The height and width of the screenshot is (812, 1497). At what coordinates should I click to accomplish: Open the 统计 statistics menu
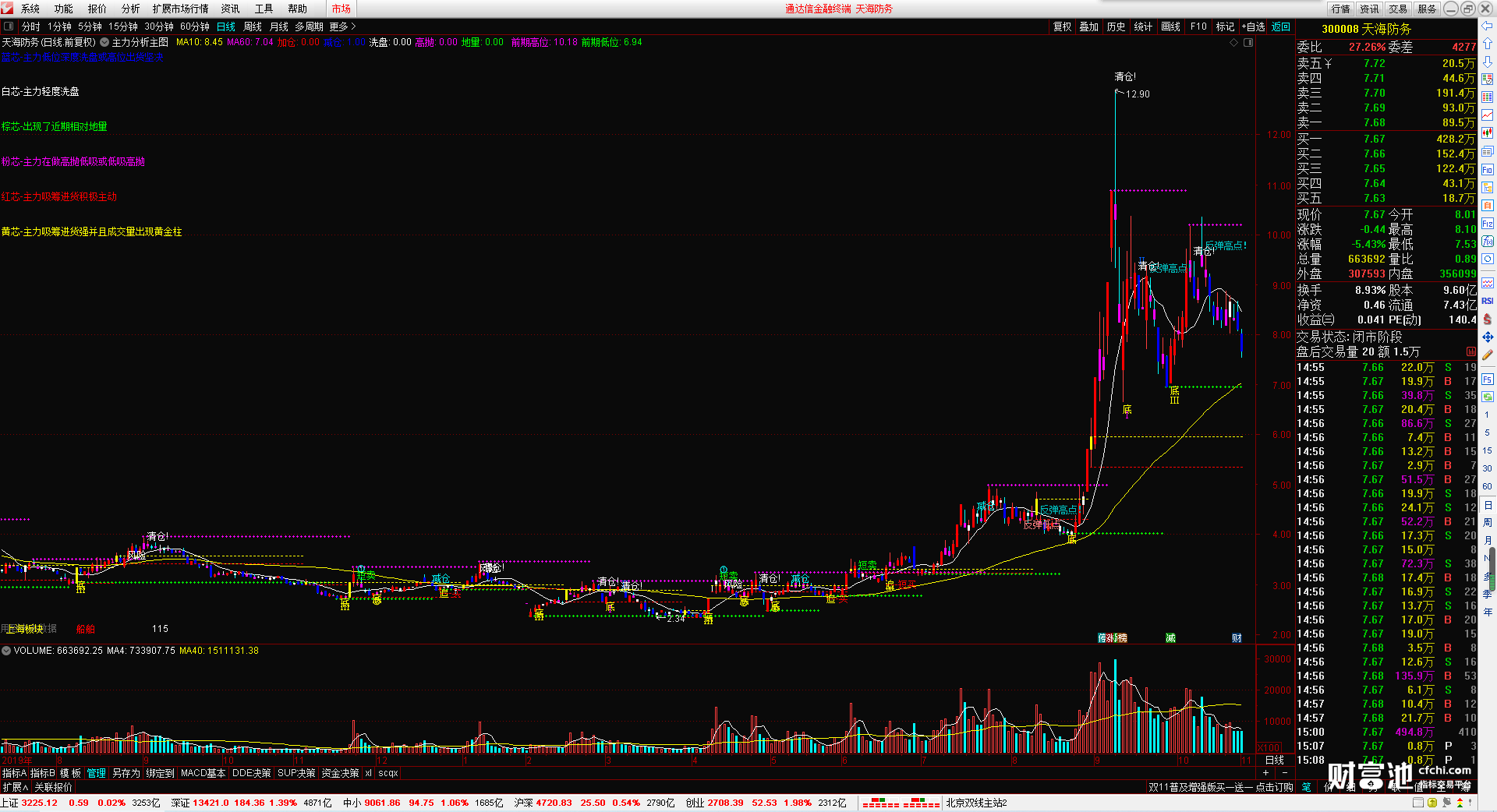(1143, 26)
